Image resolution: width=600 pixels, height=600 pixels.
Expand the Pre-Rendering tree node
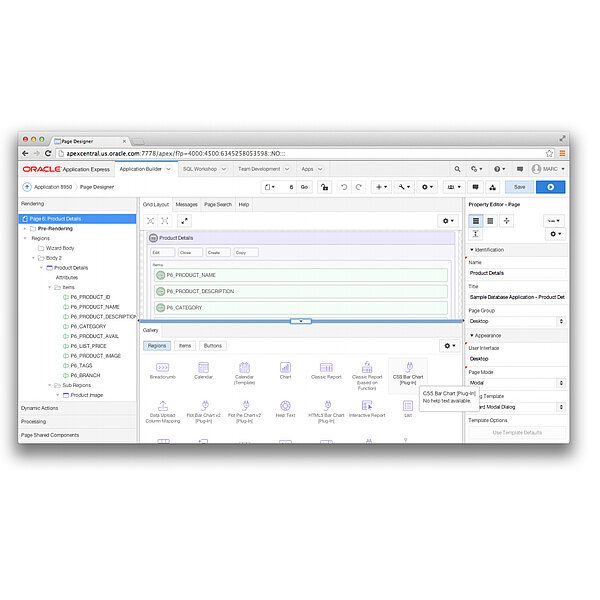click(25, 228)
